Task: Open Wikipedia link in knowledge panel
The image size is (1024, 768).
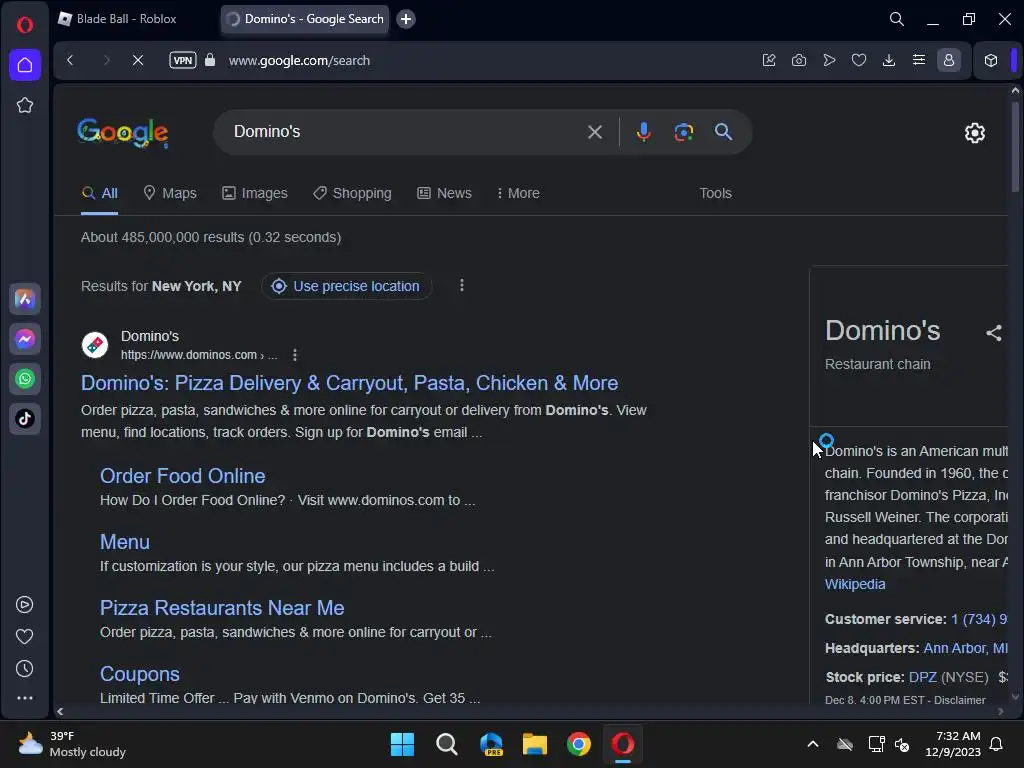Action: 855,584
